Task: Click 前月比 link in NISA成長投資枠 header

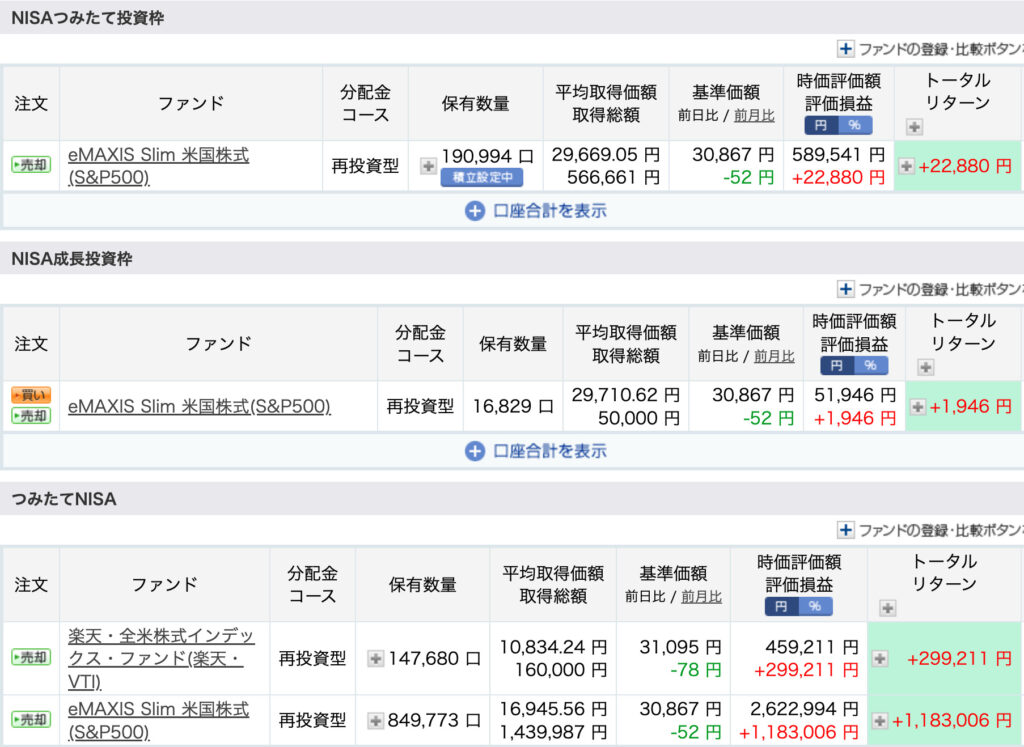Action: pos(774,356)
